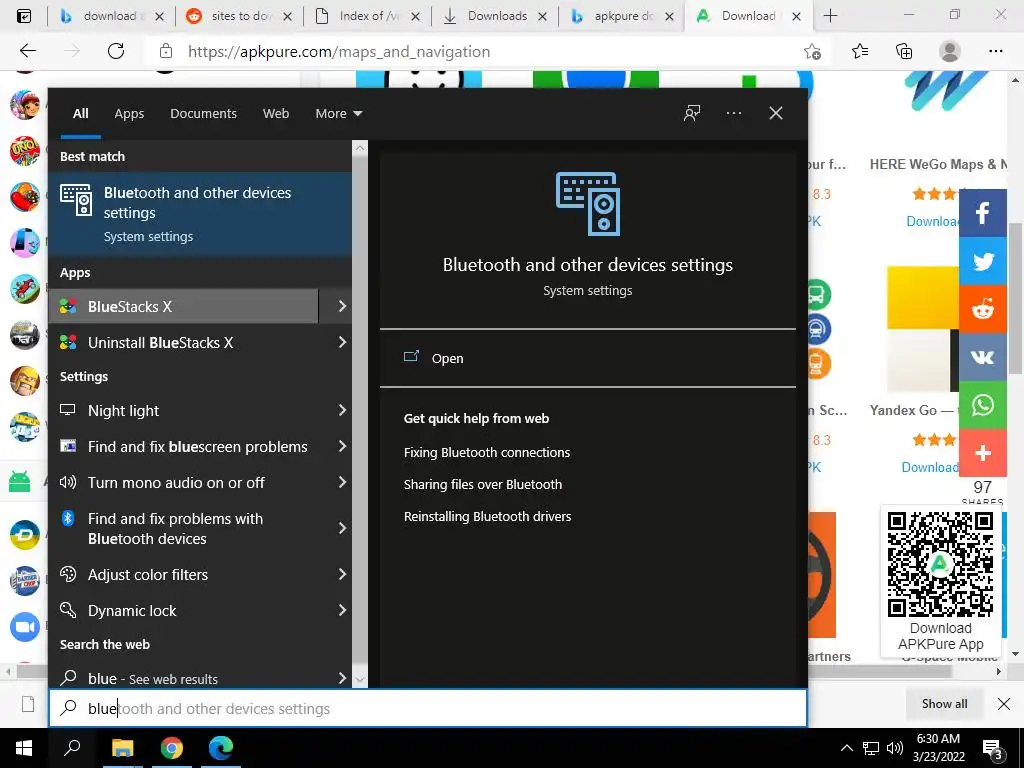The width and height of the screenshot is (1024, 768).
Task: Open the Edge profile avatar
Action: [x=950, y=51]
